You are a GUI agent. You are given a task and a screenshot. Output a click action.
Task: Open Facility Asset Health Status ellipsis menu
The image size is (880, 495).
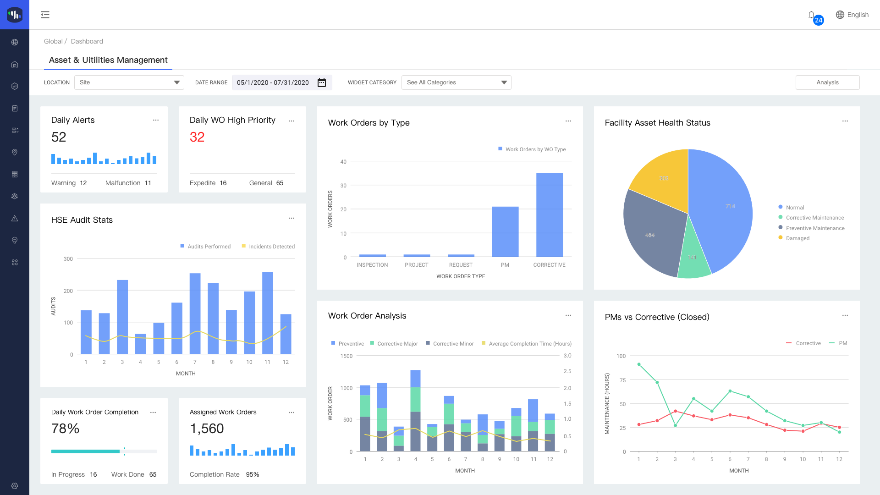(x=845, y=121)
